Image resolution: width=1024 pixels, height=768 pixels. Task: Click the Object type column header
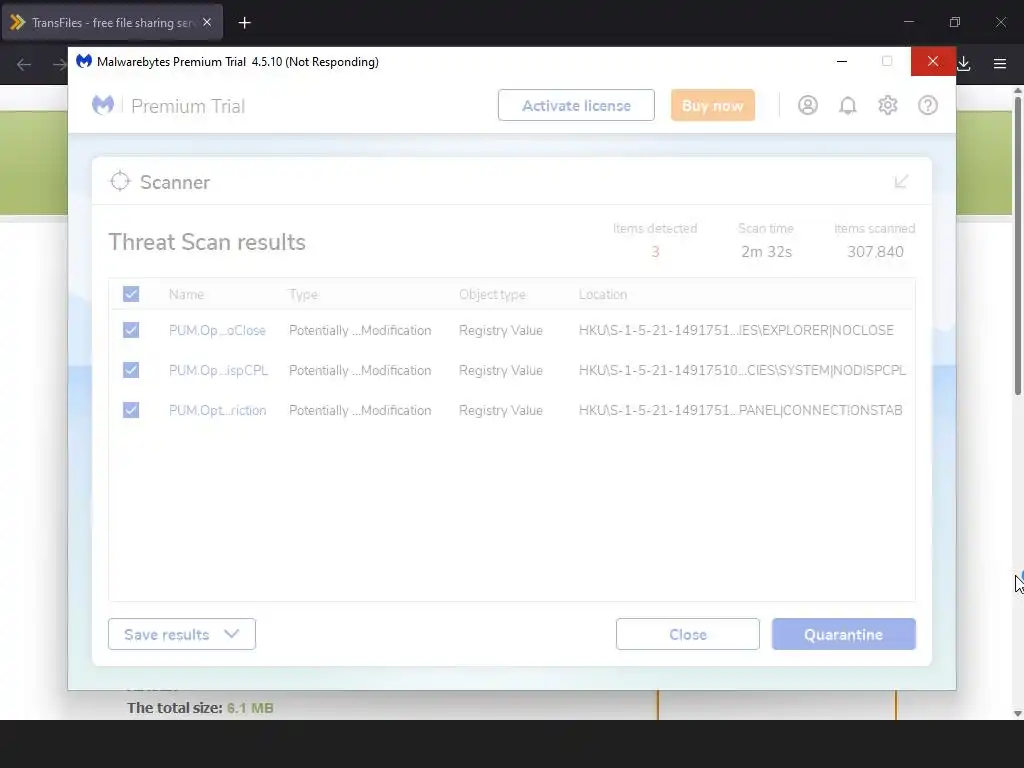coord(492,295)
